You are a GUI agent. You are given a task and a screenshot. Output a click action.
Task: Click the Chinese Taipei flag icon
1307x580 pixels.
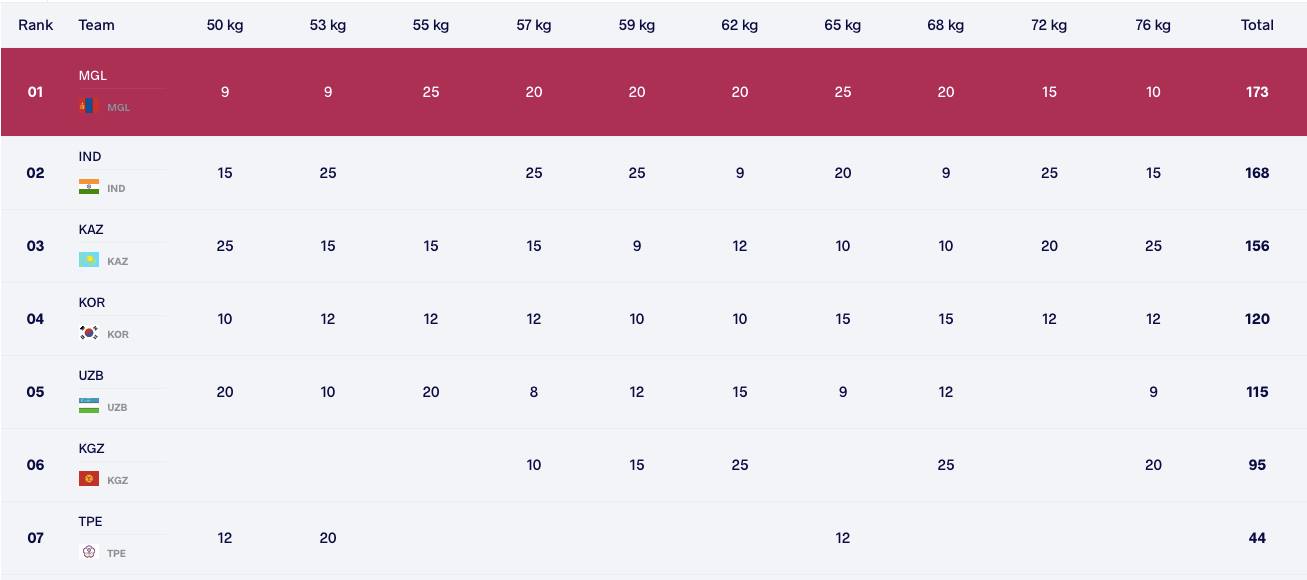(x=88, y=552)
